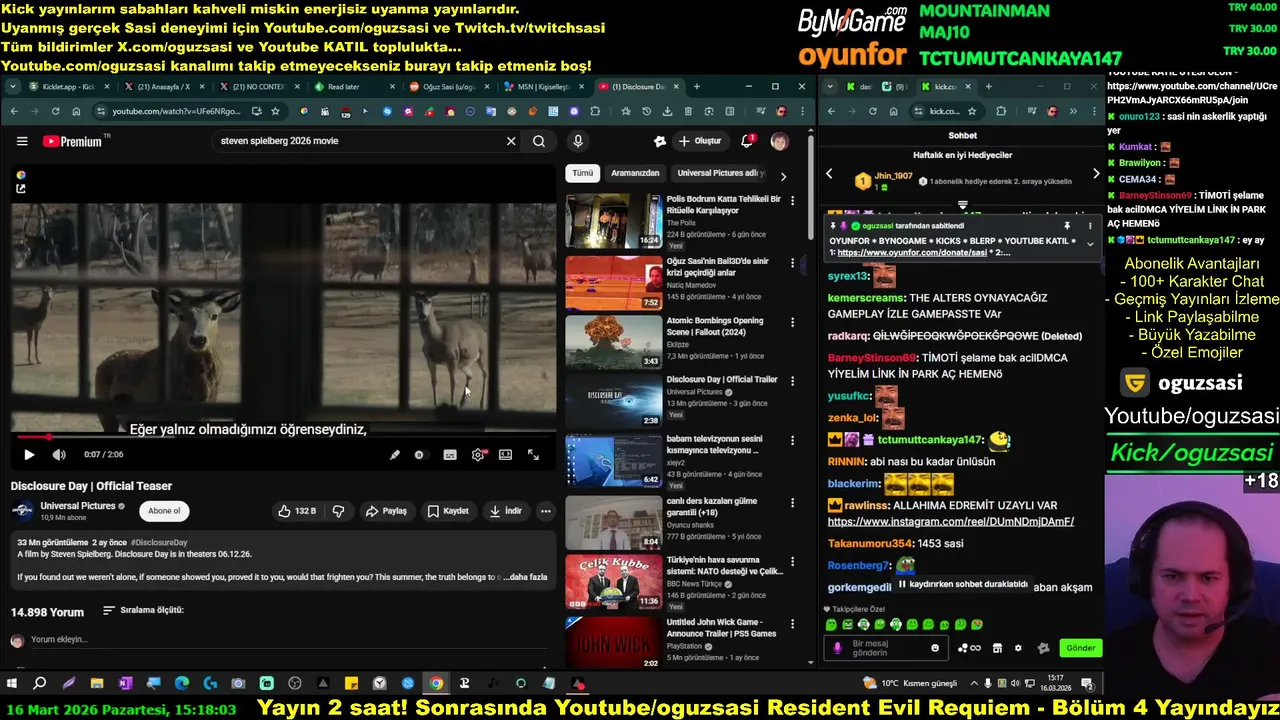Clear the YouTube search query
Screen dimensions: 1280x720
coord(511,141)
